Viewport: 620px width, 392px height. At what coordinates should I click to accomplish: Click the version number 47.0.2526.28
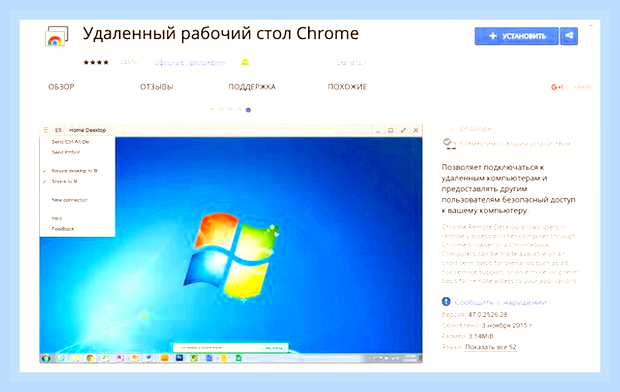point(488,314)
